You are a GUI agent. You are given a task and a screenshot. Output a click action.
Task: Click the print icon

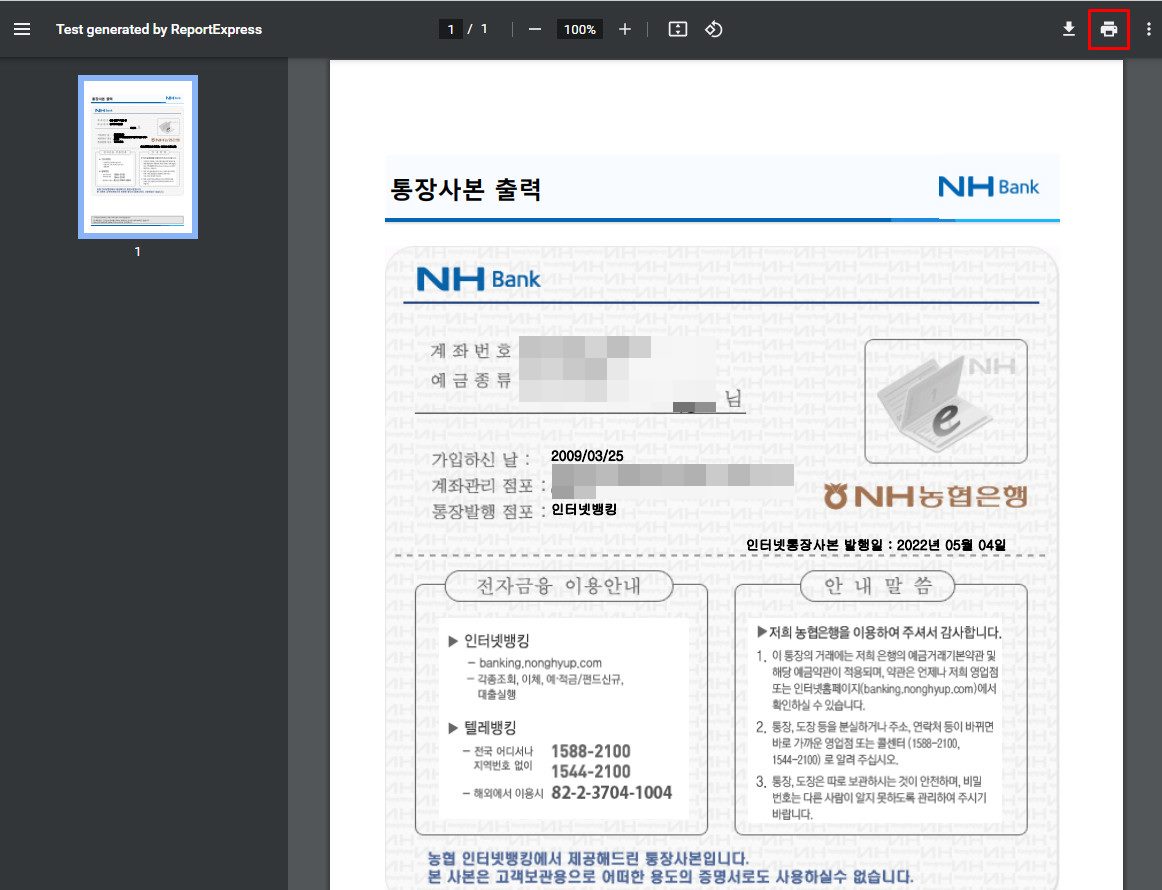pyautogui.click(x=1109, y=30)
